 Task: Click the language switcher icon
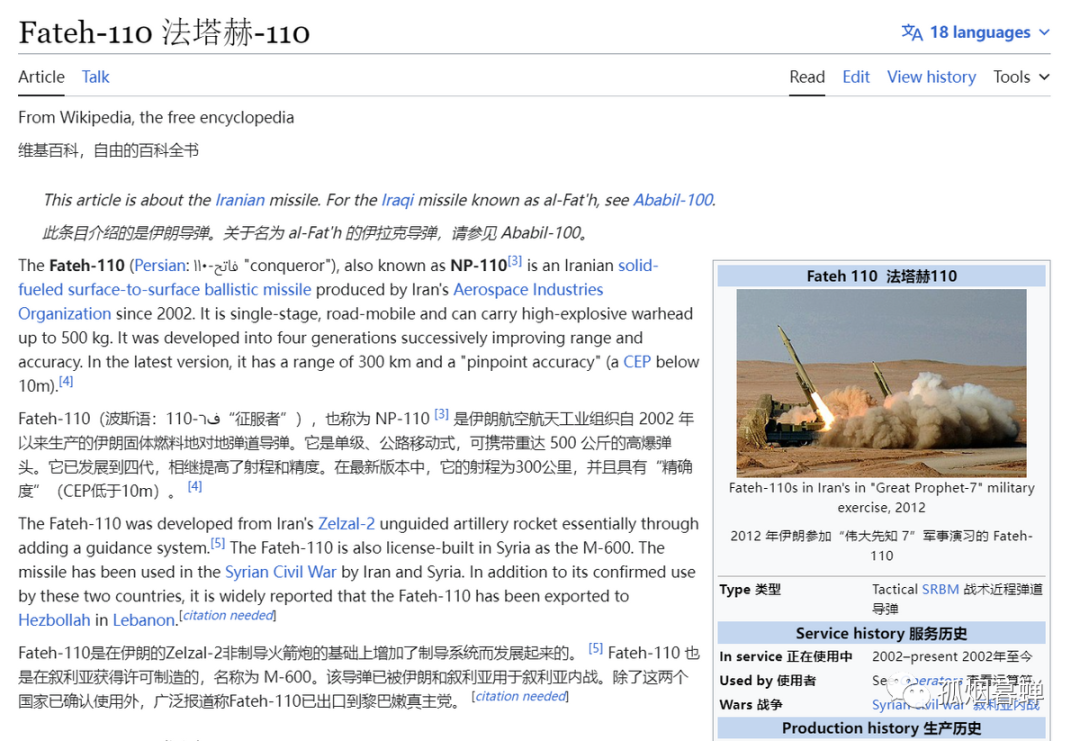click(x=913, y=31)
